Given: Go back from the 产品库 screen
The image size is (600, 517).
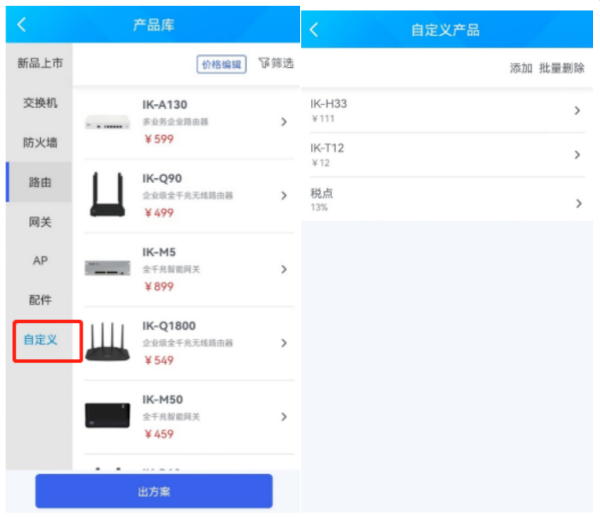Looking at the screenshot, I should pyautogui.click(x=21, y=25).
